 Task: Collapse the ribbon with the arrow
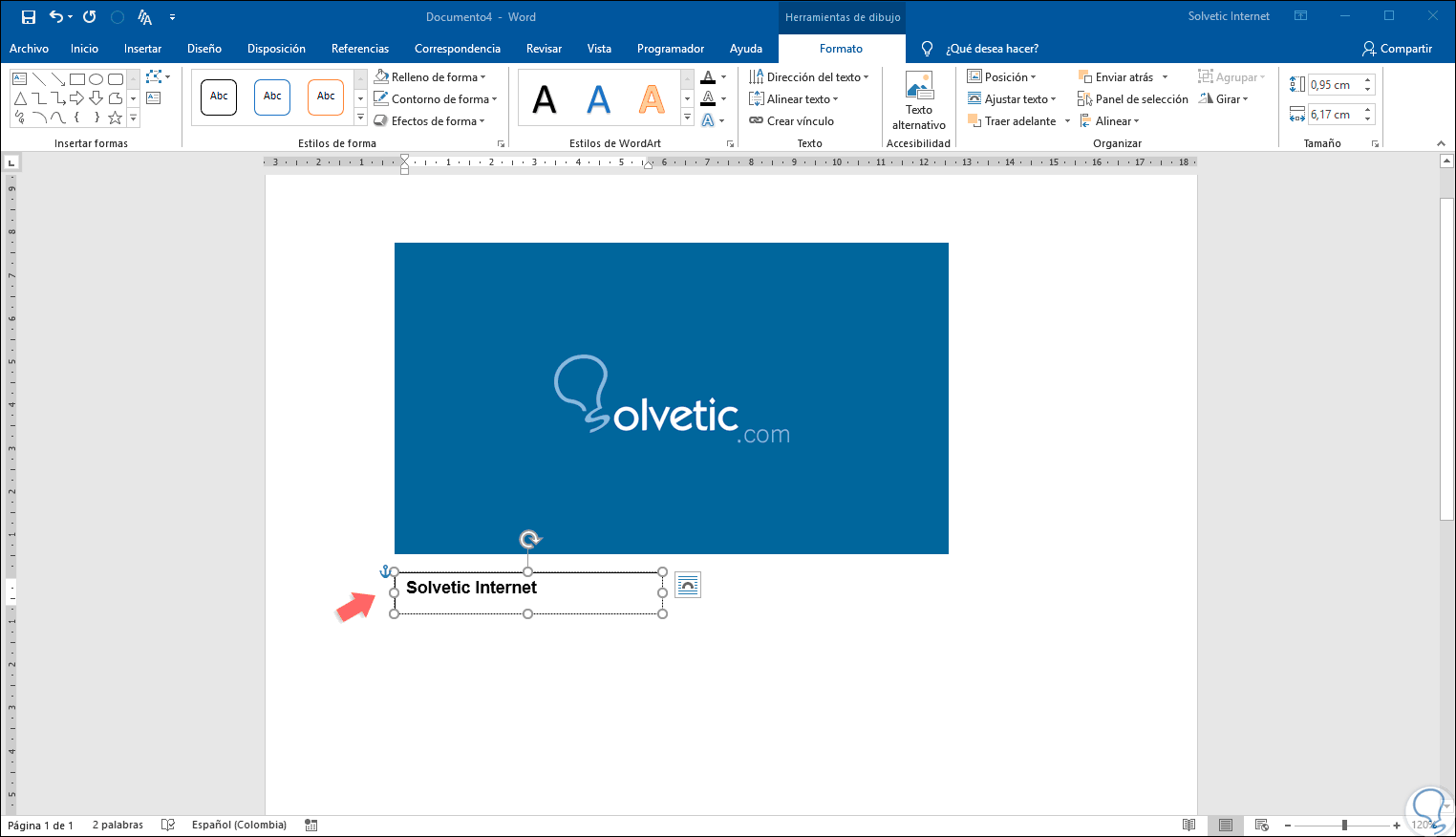point(1441,144)
